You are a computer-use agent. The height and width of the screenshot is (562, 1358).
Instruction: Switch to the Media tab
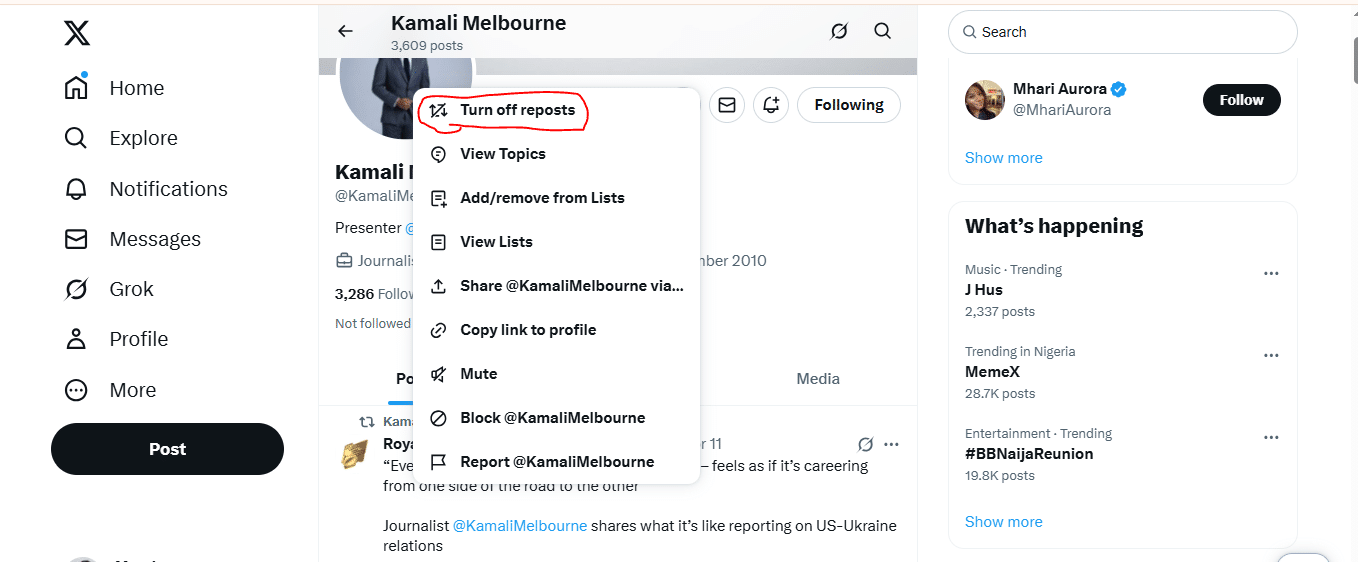click(817, 379)
